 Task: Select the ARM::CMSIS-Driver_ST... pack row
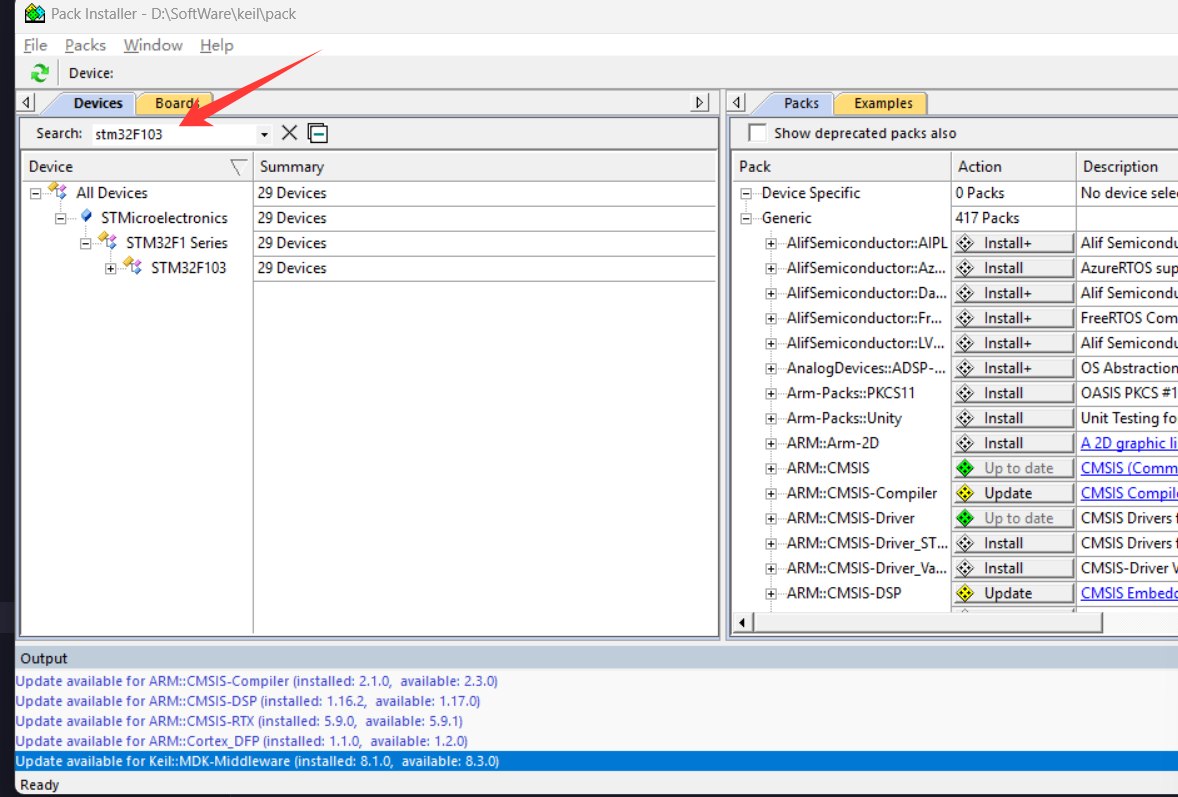coord(867,543)
